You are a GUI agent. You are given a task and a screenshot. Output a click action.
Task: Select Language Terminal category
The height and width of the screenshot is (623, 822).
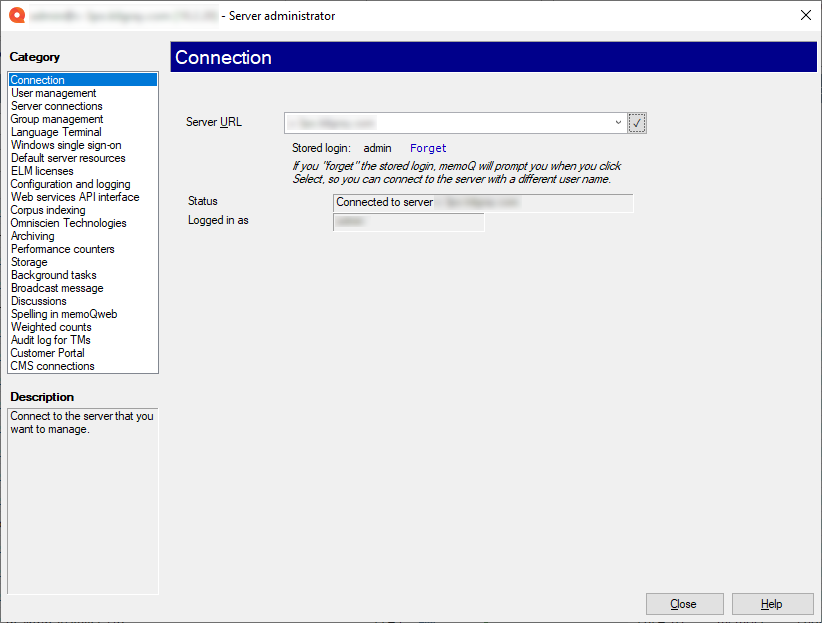tap(83, 132)
